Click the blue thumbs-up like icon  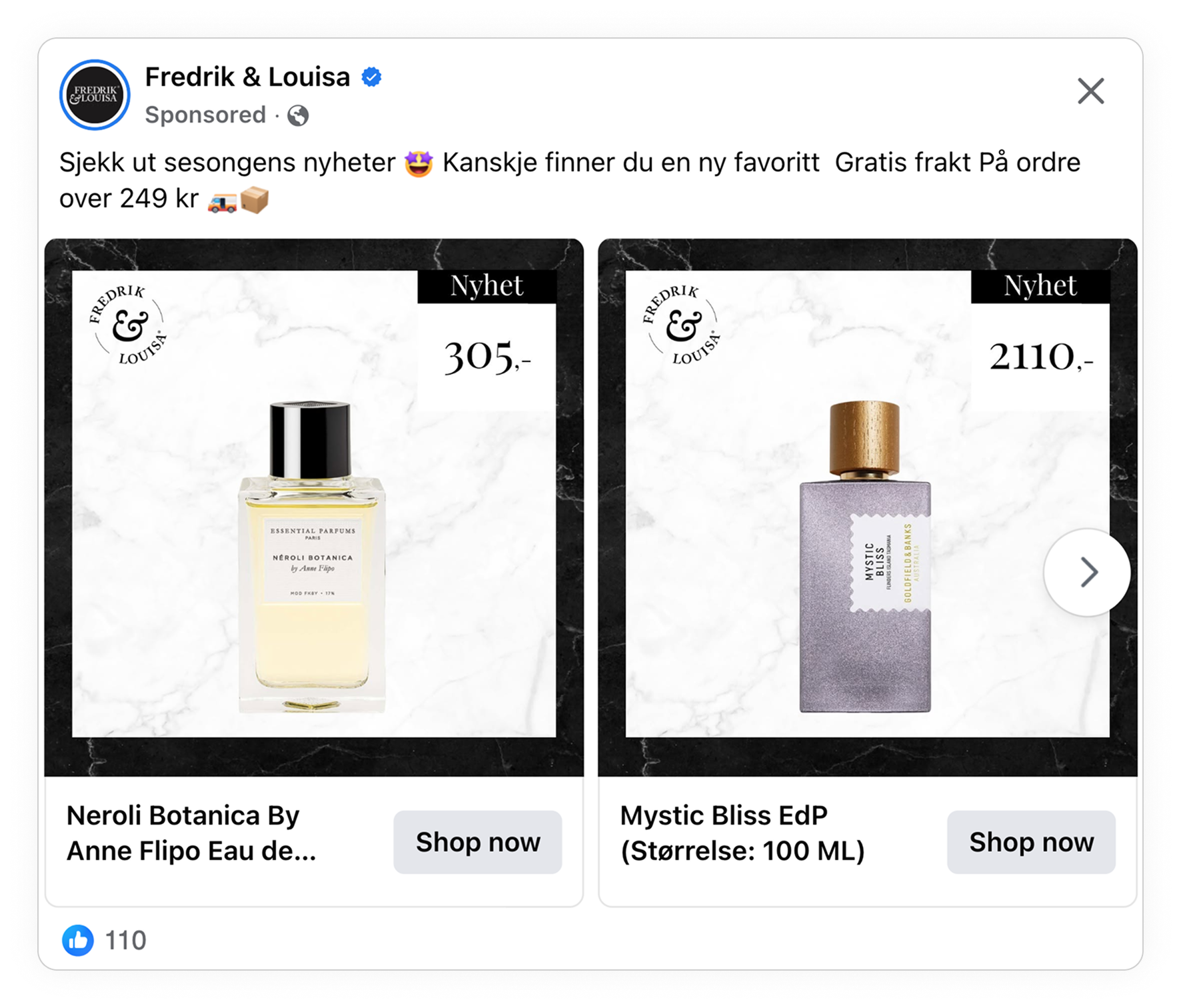(78, 940)
